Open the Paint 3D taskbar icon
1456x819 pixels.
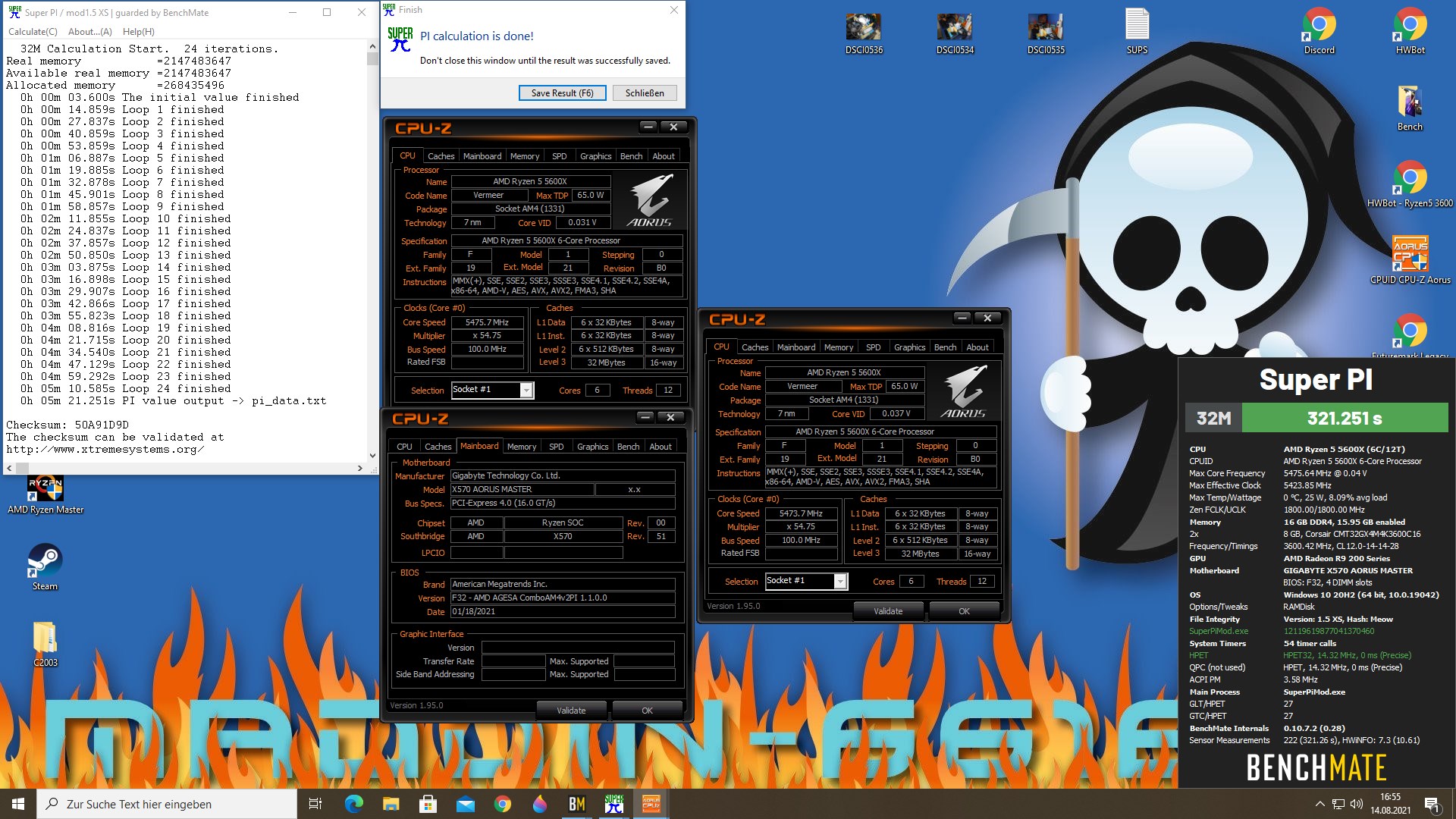pyautogui.click(x=539, y=804)
